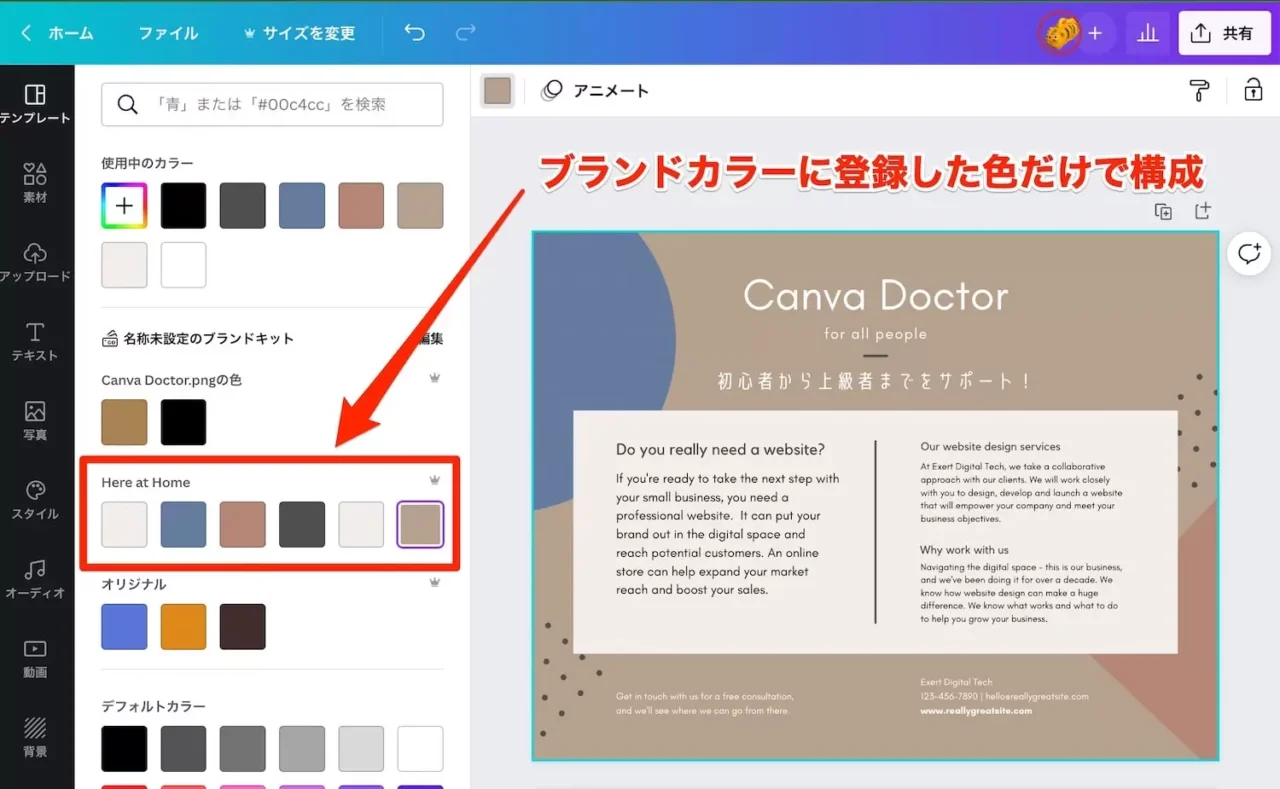The width and height of the screenshot is (1280, 789).
Task: Click 初心者から上級者までをサポート text
Action: point(875,381)
